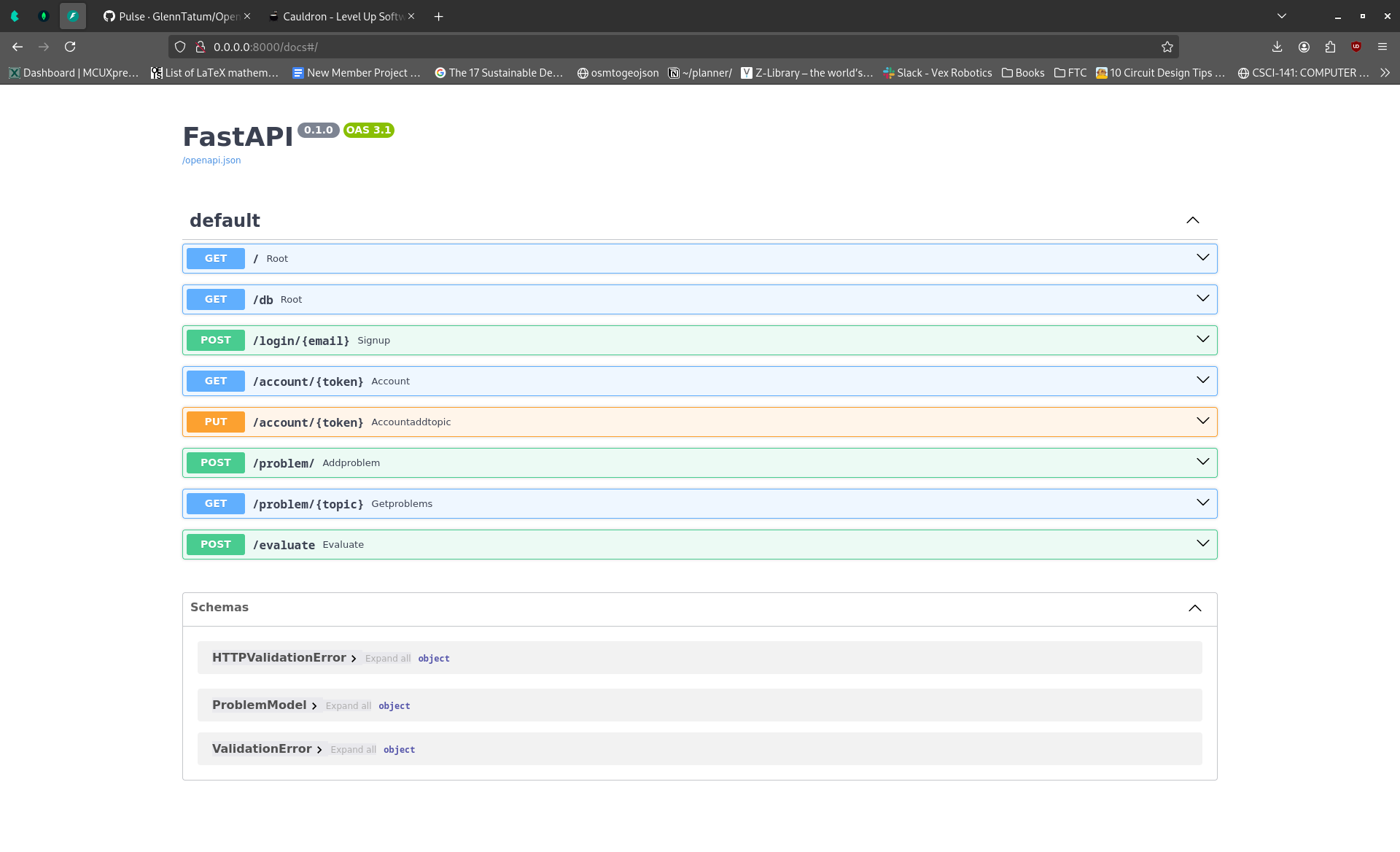Expand the POST /evaluate endpoint
The height and width of the screenshot is (852, 1400).
[1202, 544]
